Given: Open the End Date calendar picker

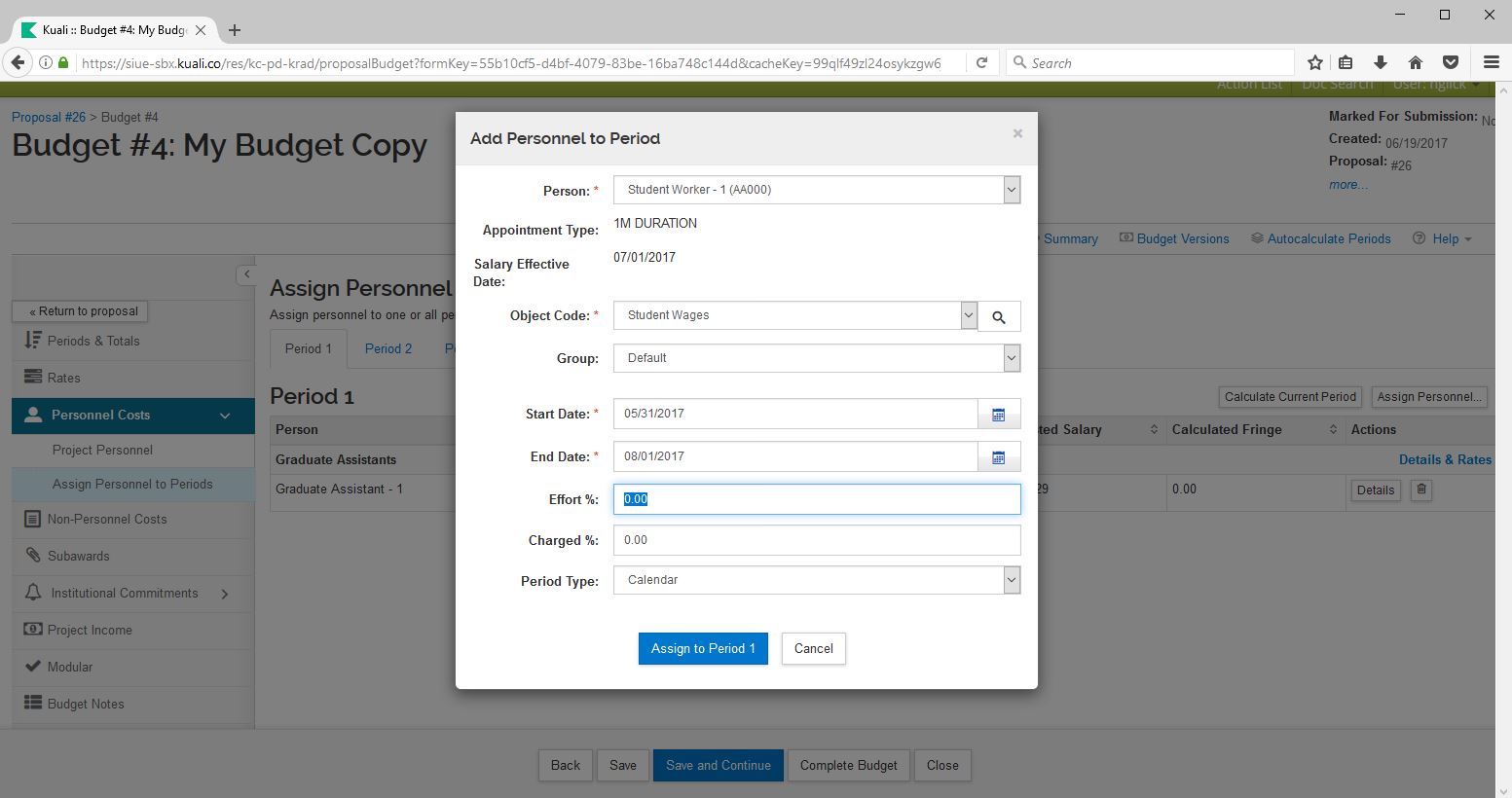Looking at the screenshot, I should pyautogui.click(x=998, y=457).
